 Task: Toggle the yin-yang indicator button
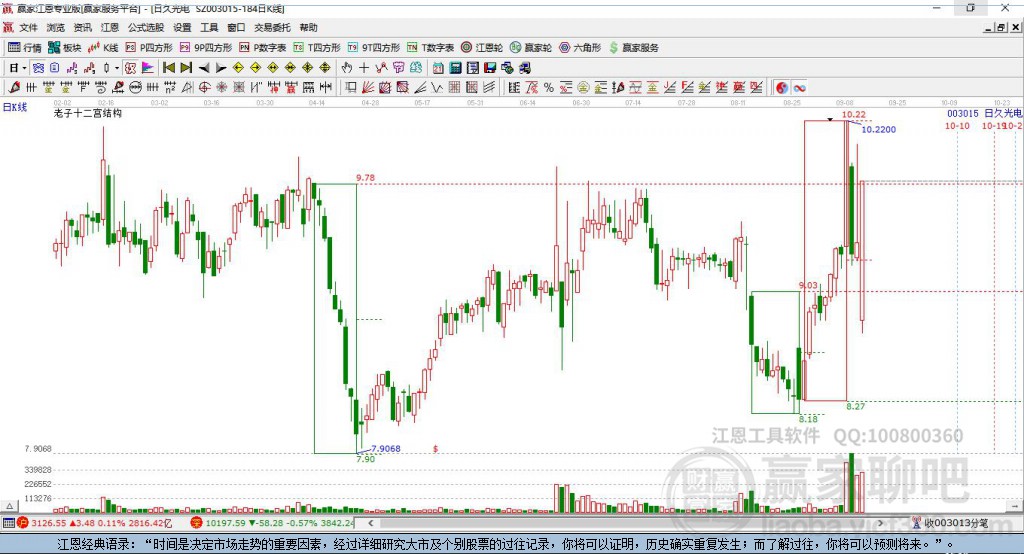click(782, 88)
